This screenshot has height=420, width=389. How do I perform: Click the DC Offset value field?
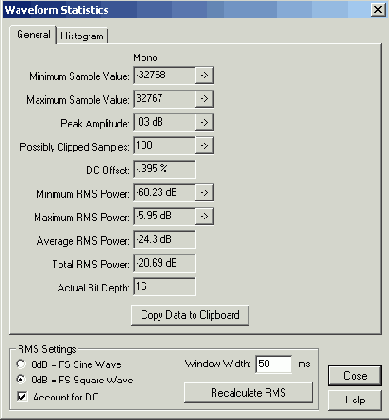pyautogui.click(x=164, y=169)
